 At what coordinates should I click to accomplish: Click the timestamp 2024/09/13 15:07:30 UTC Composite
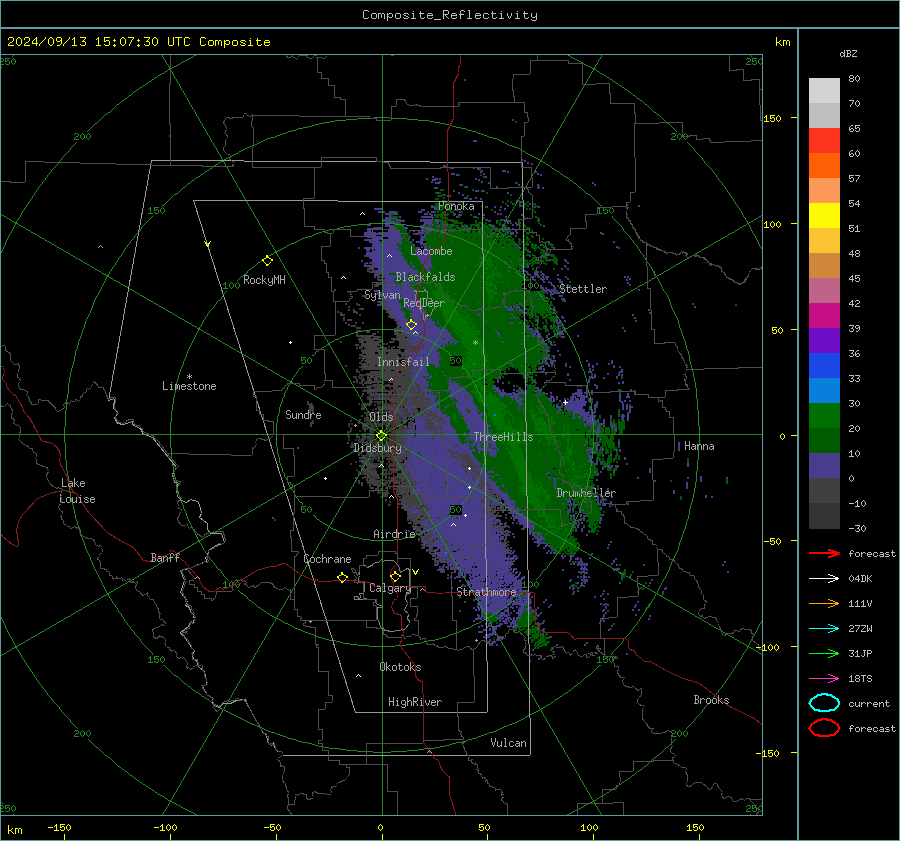(x=138, y=42)
